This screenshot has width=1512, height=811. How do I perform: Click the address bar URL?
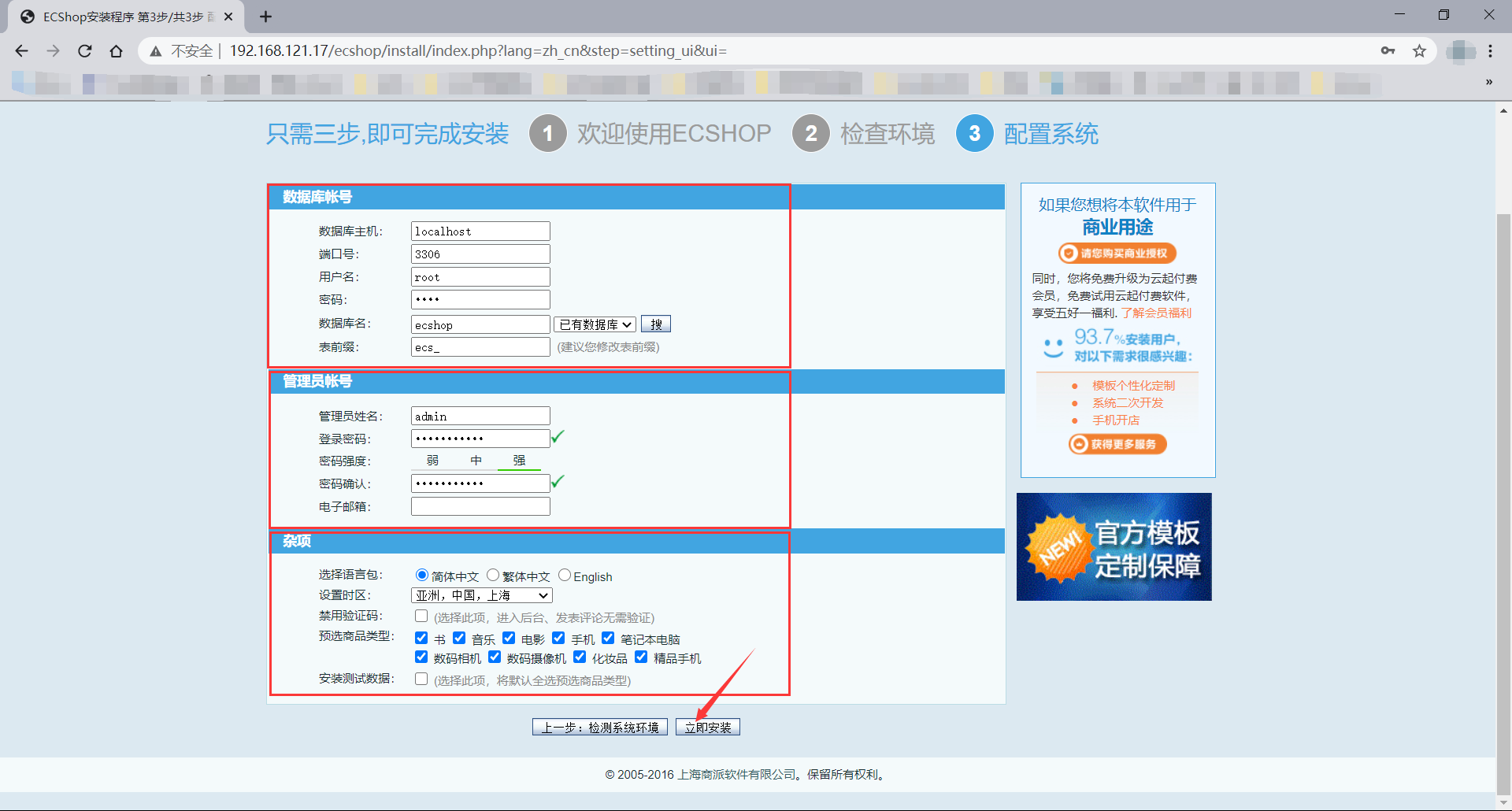click(478, 51)
